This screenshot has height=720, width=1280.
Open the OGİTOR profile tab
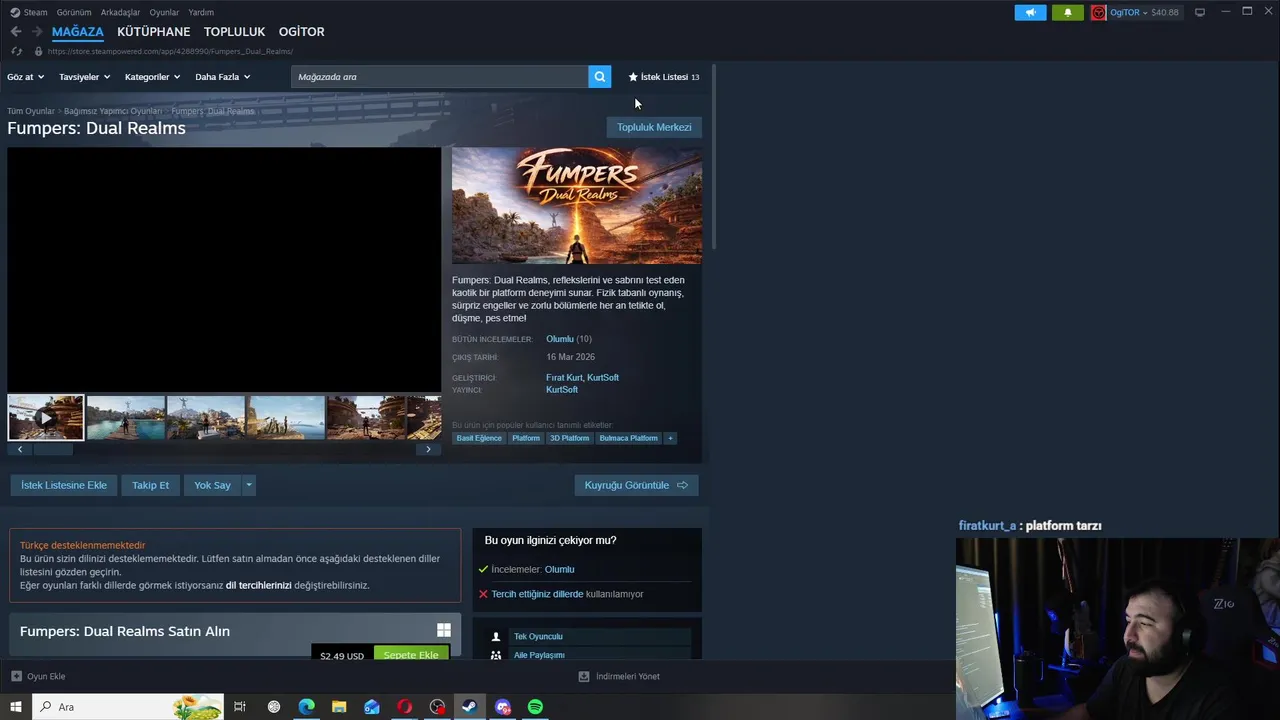[301, 32]
